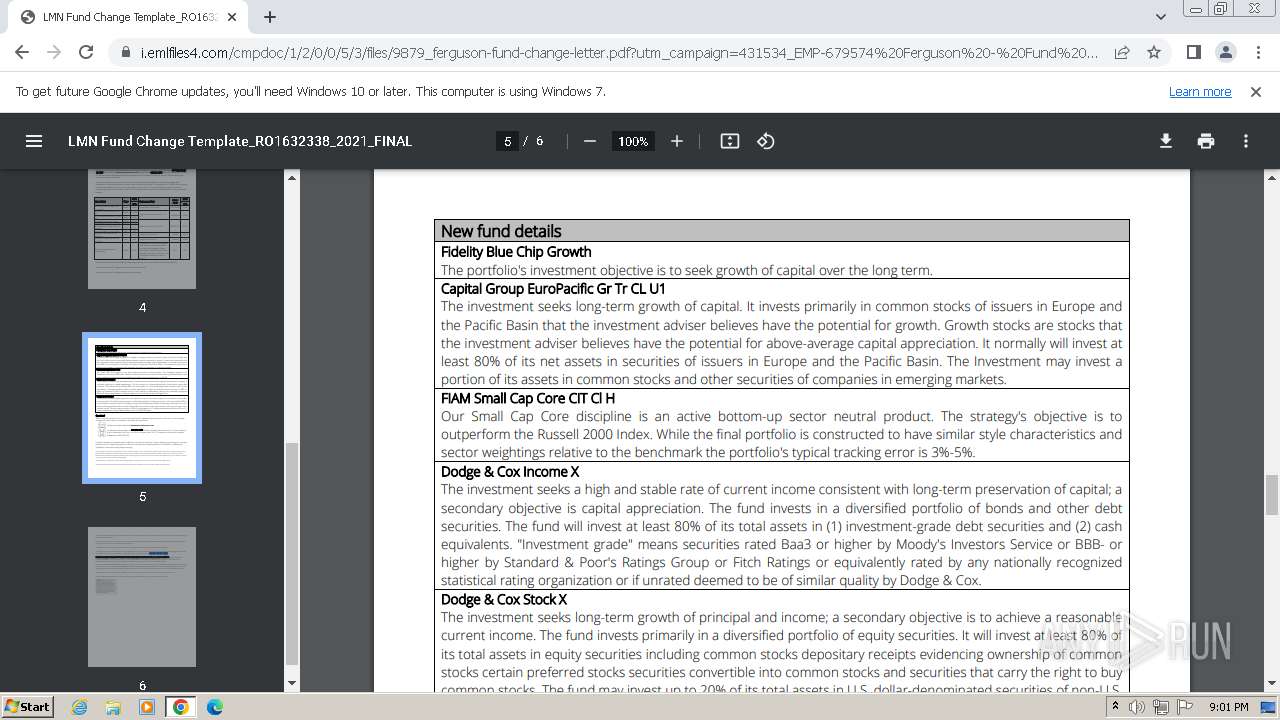
Task: Select the page 4 thumbnail
Action: (142, 229)
